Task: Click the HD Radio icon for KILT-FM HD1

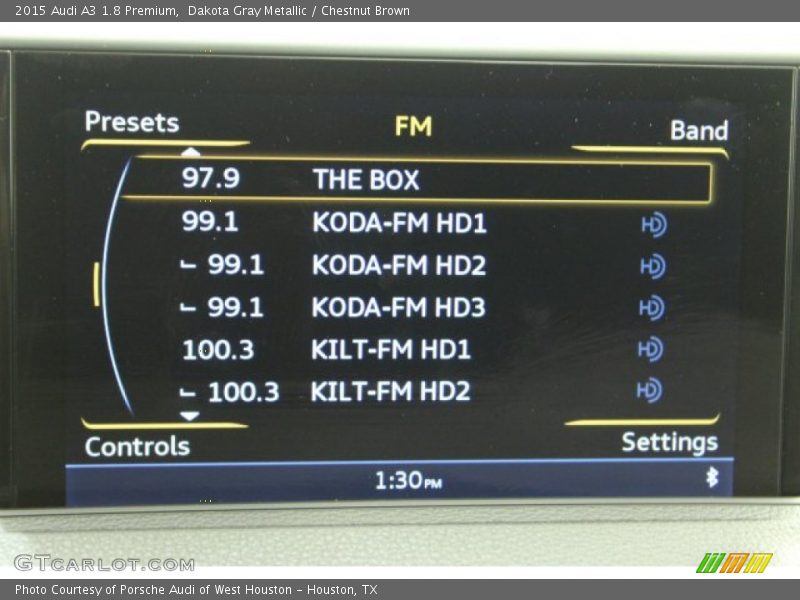Action: [651, 349]
